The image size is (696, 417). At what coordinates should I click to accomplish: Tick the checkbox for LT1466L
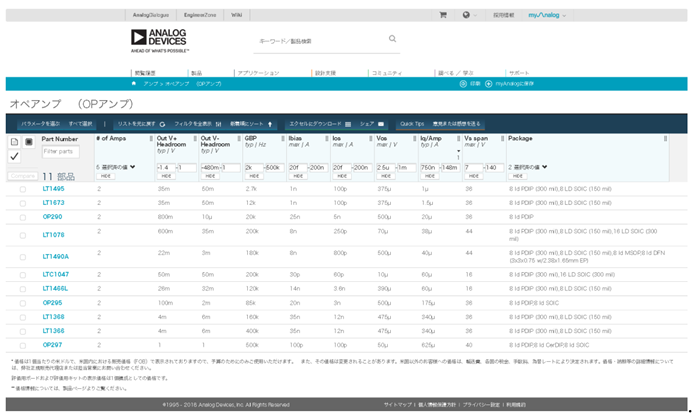click(x=23, y=289)
